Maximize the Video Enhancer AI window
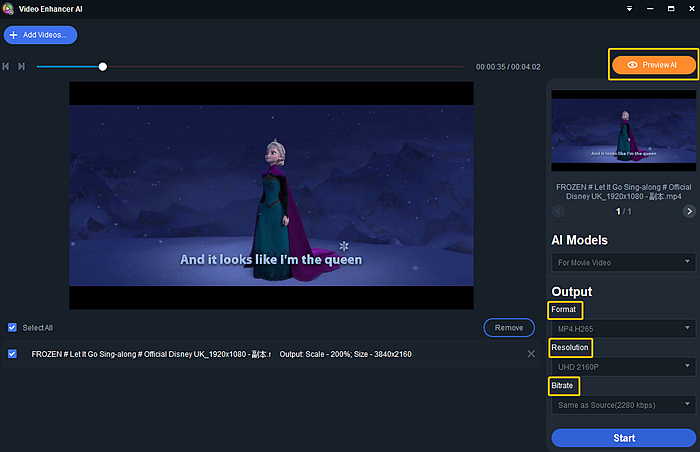This screenshot has height=452, width=700. [x=671, y=8]
